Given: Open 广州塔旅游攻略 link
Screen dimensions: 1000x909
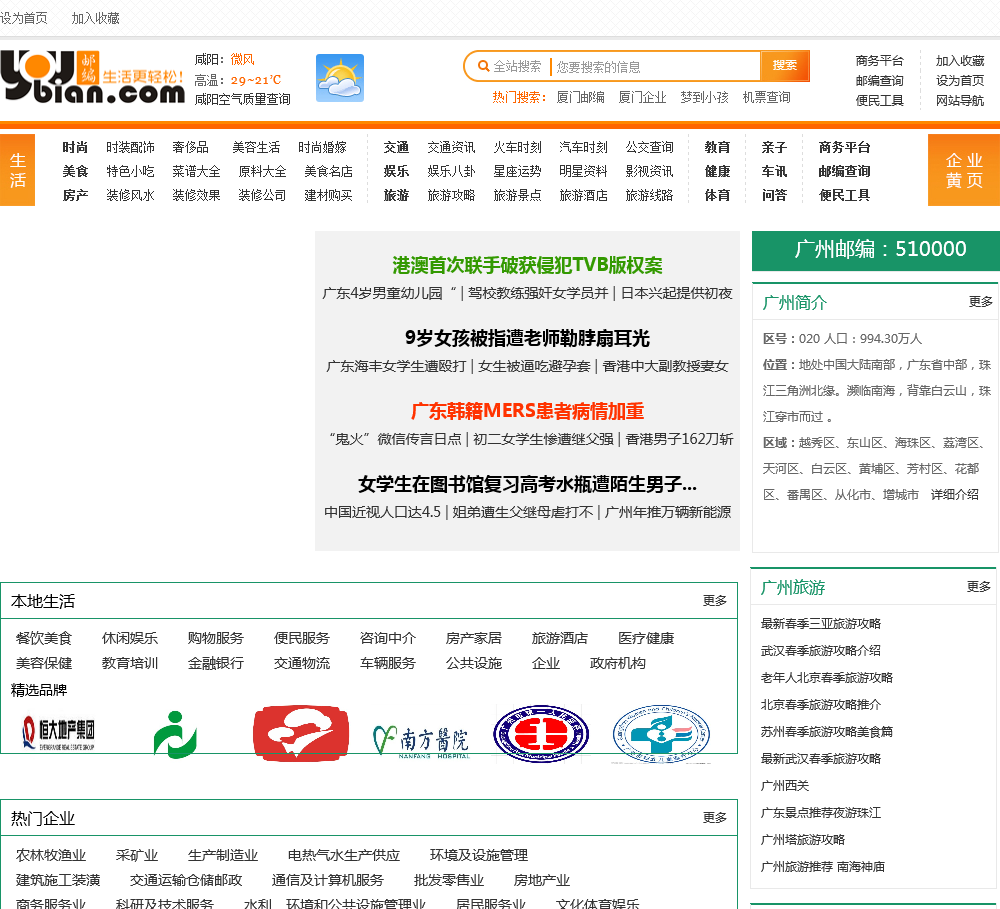Looking at the screenshot, I should point(802,839).
